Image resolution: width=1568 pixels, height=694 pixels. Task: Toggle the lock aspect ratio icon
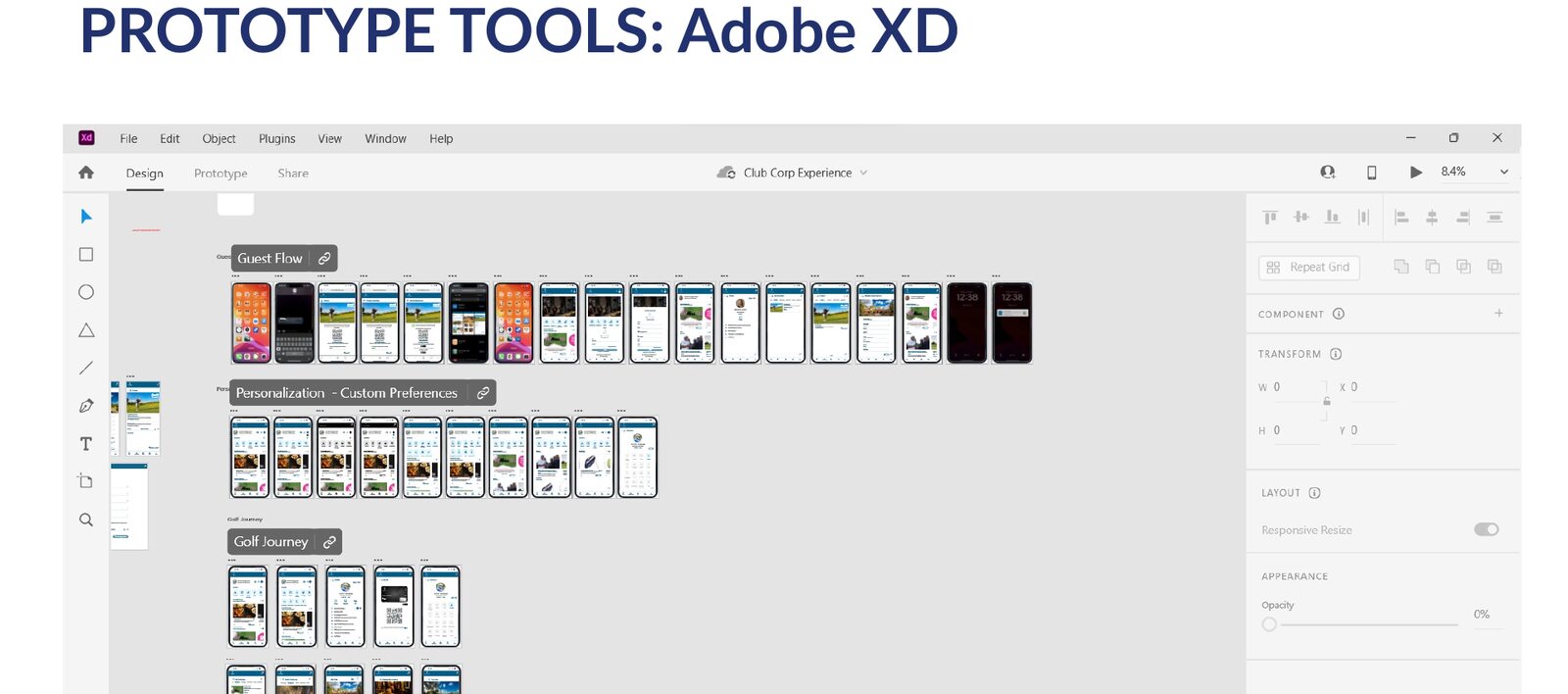coord(1327,401)
